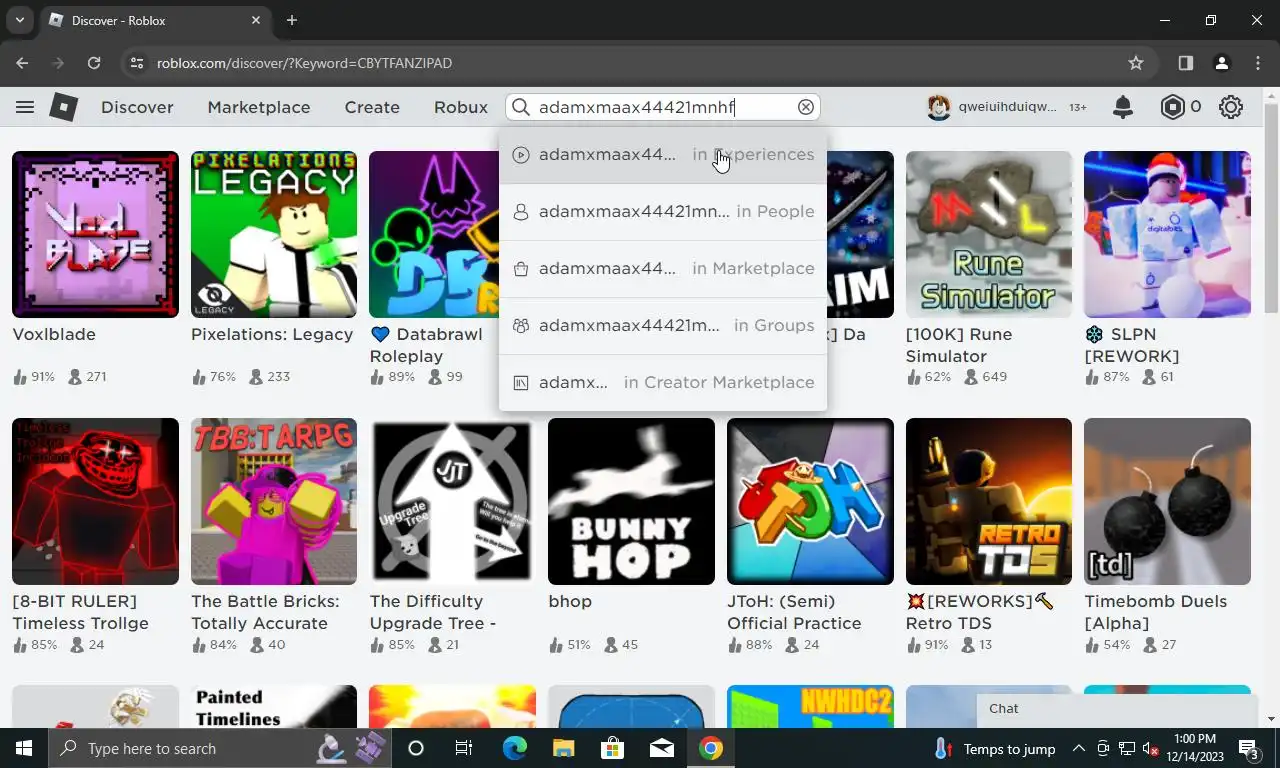Open the Windows Start menu
The image size is (1280, 768).
click(24, 748)
